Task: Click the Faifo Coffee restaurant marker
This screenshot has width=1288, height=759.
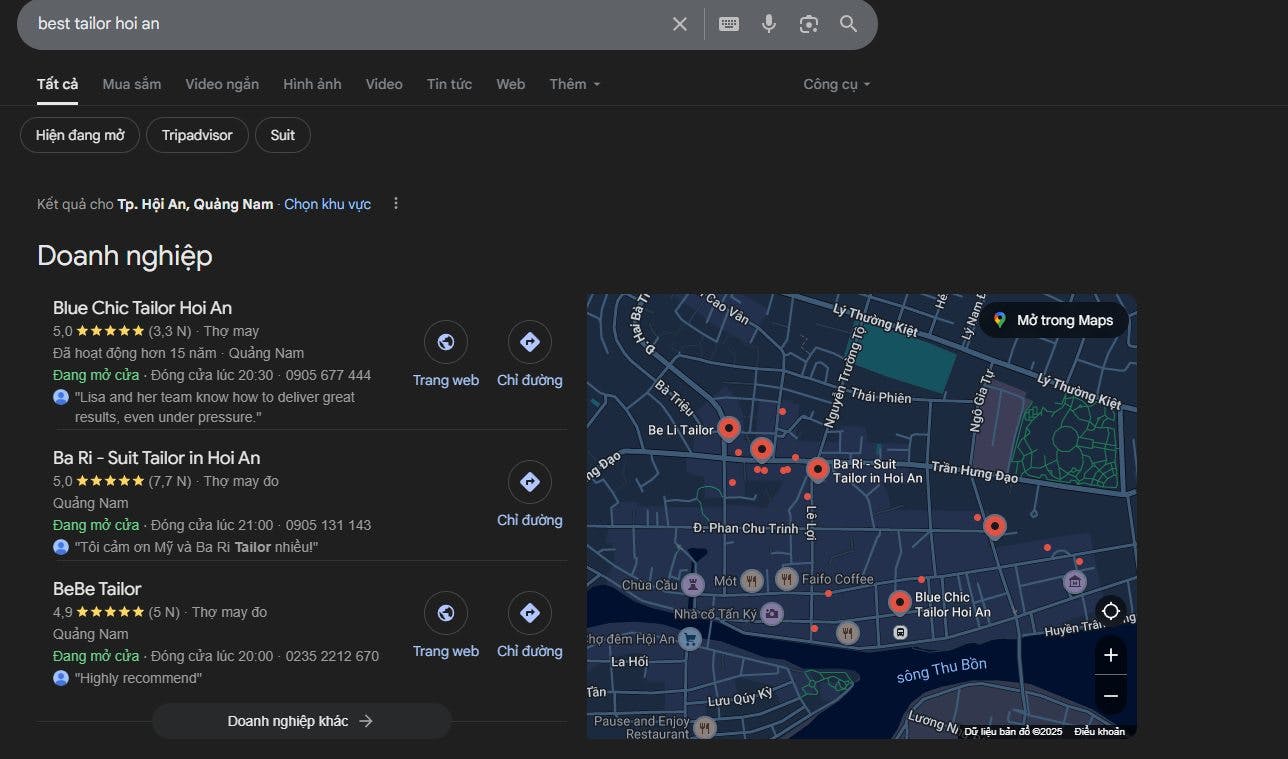Action: click(787, 579)
